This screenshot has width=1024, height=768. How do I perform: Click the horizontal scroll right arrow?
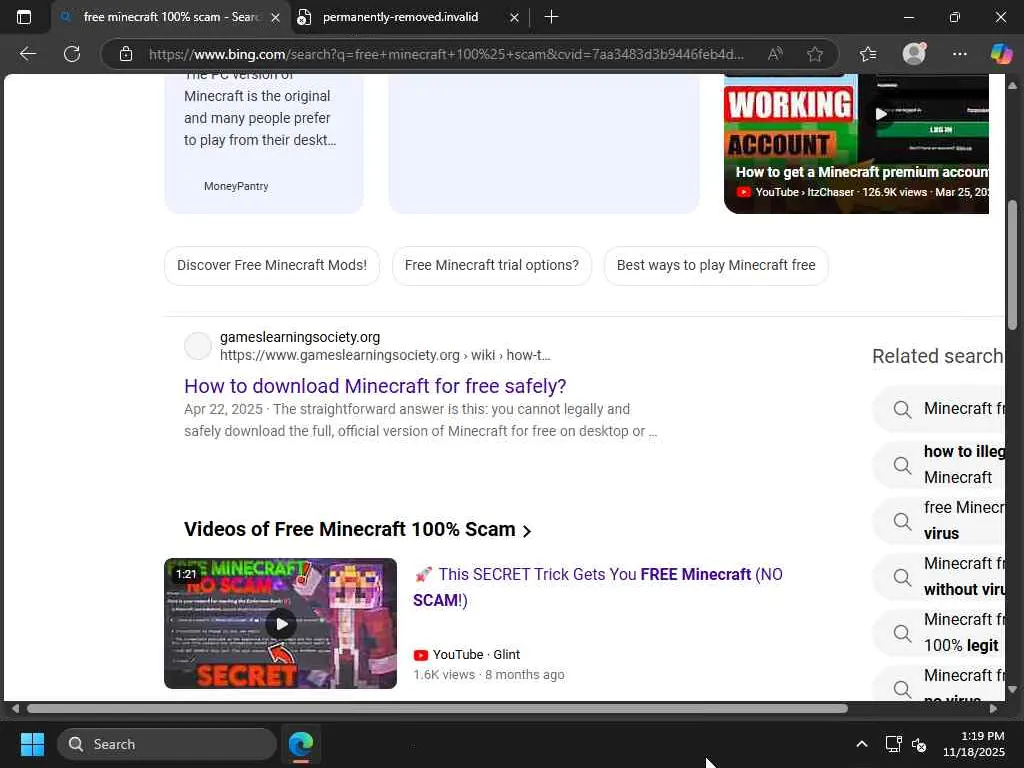coord(993,709)
